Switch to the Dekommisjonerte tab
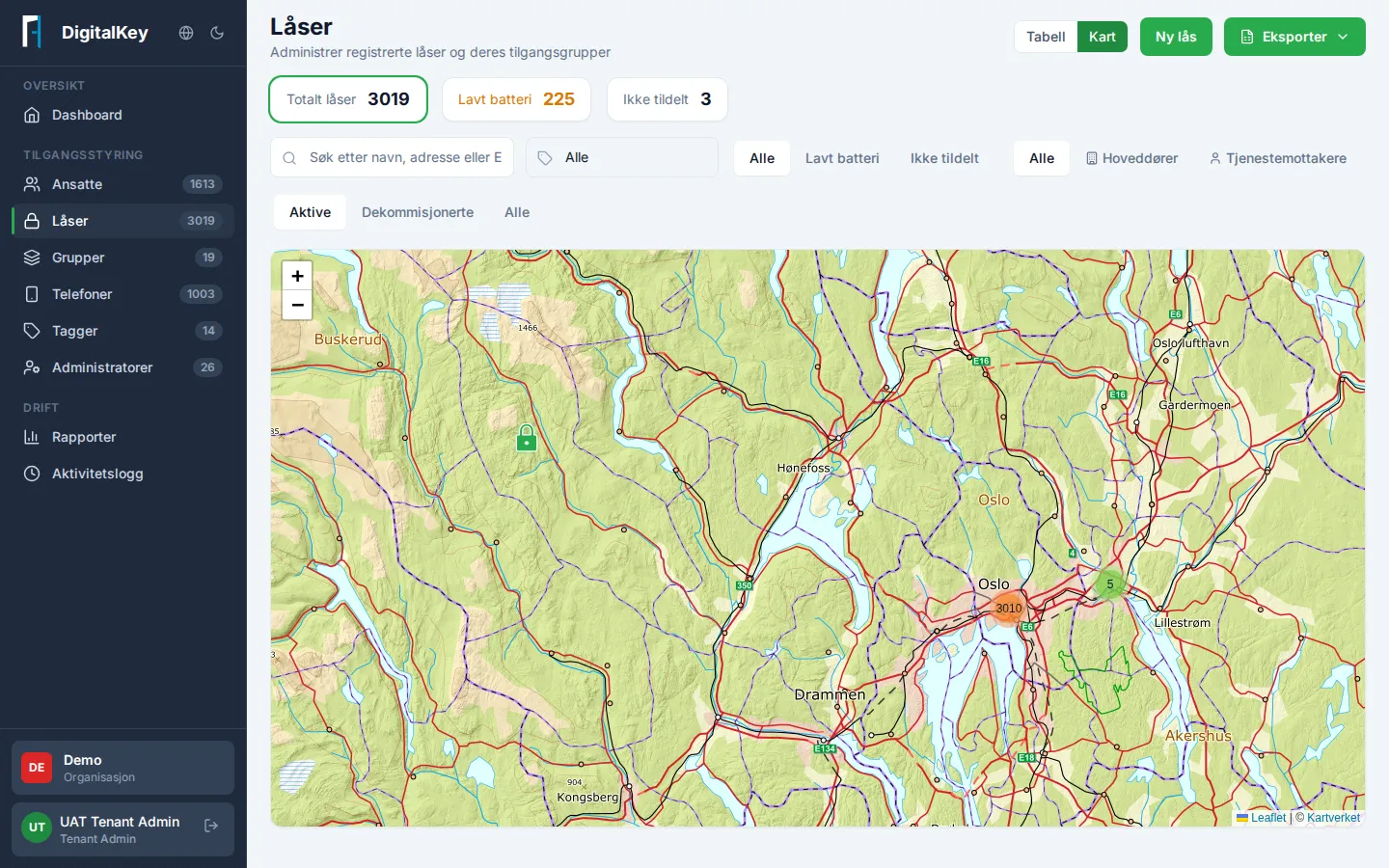The image size is (1389, 868). point(418,212)
